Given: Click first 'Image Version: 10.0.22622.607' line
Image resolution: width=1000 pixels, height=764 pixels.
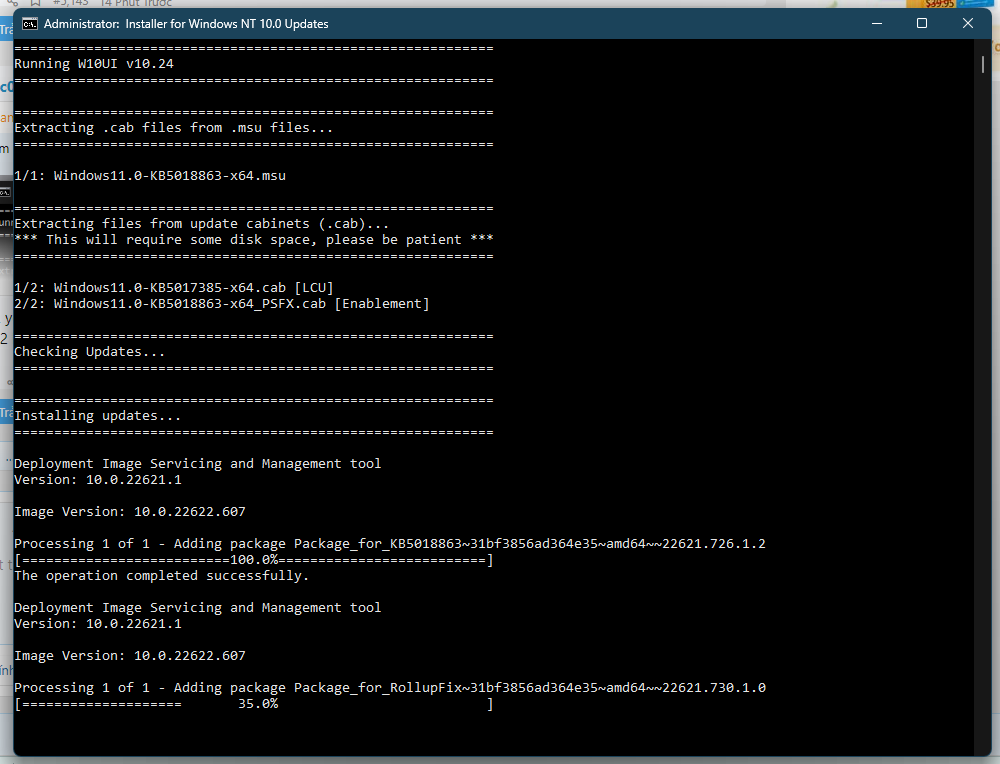Looking at the screenshot, I should pos(129,512).
